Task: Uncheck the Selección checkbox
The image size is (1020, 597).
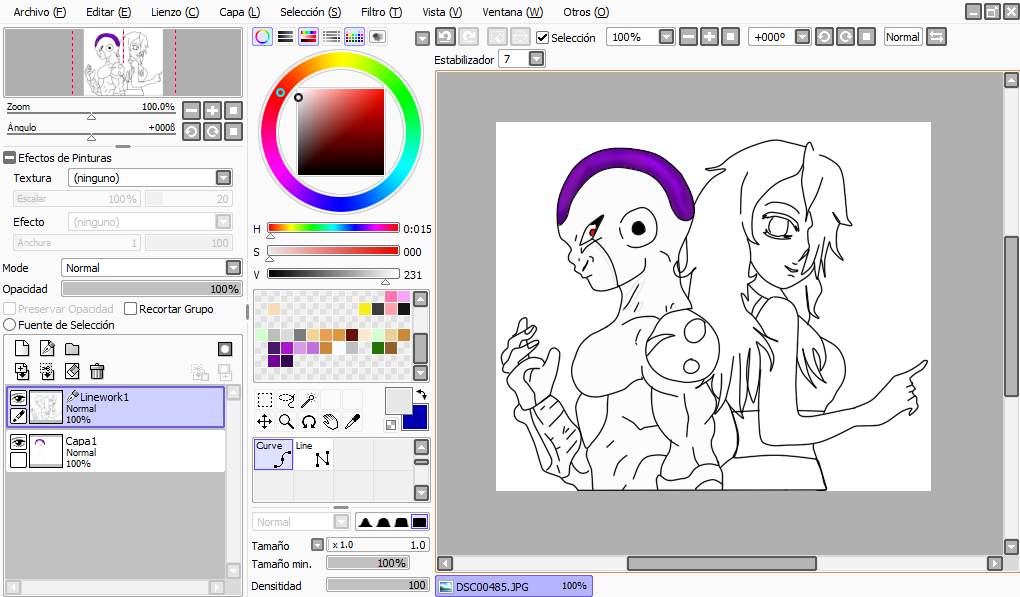Action: click(543, 38)
